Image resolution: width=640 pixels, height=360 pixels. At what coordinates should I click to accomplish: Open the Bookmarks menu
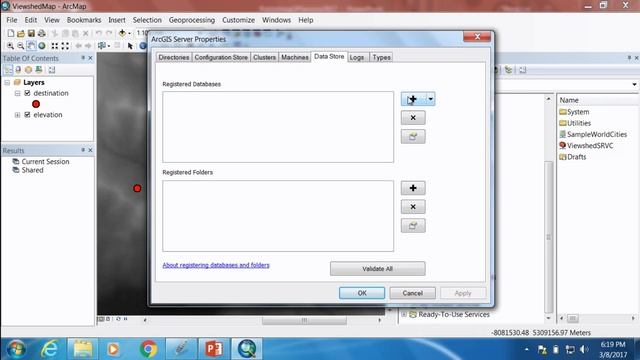coord(84,20)
